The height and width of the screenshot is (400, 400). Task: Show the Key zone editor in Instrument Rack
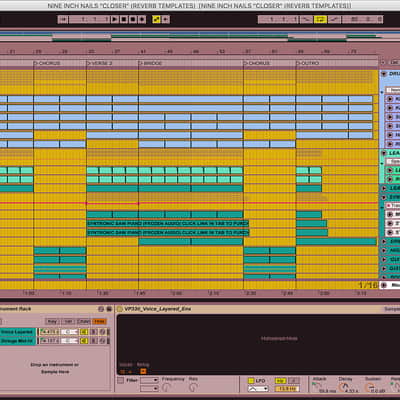point(52,321)
